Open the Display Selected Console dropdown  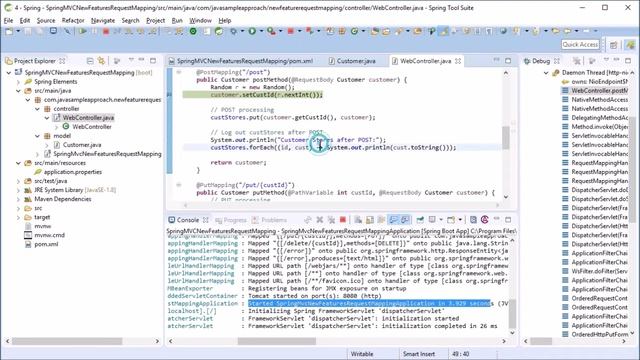pos(441,220)
